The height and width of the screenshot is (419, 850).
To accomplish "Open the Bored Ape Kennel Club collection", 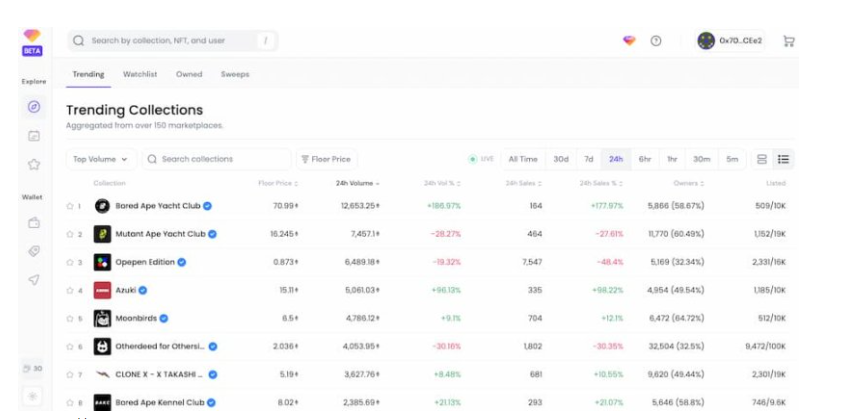I will tap(160, 403).
